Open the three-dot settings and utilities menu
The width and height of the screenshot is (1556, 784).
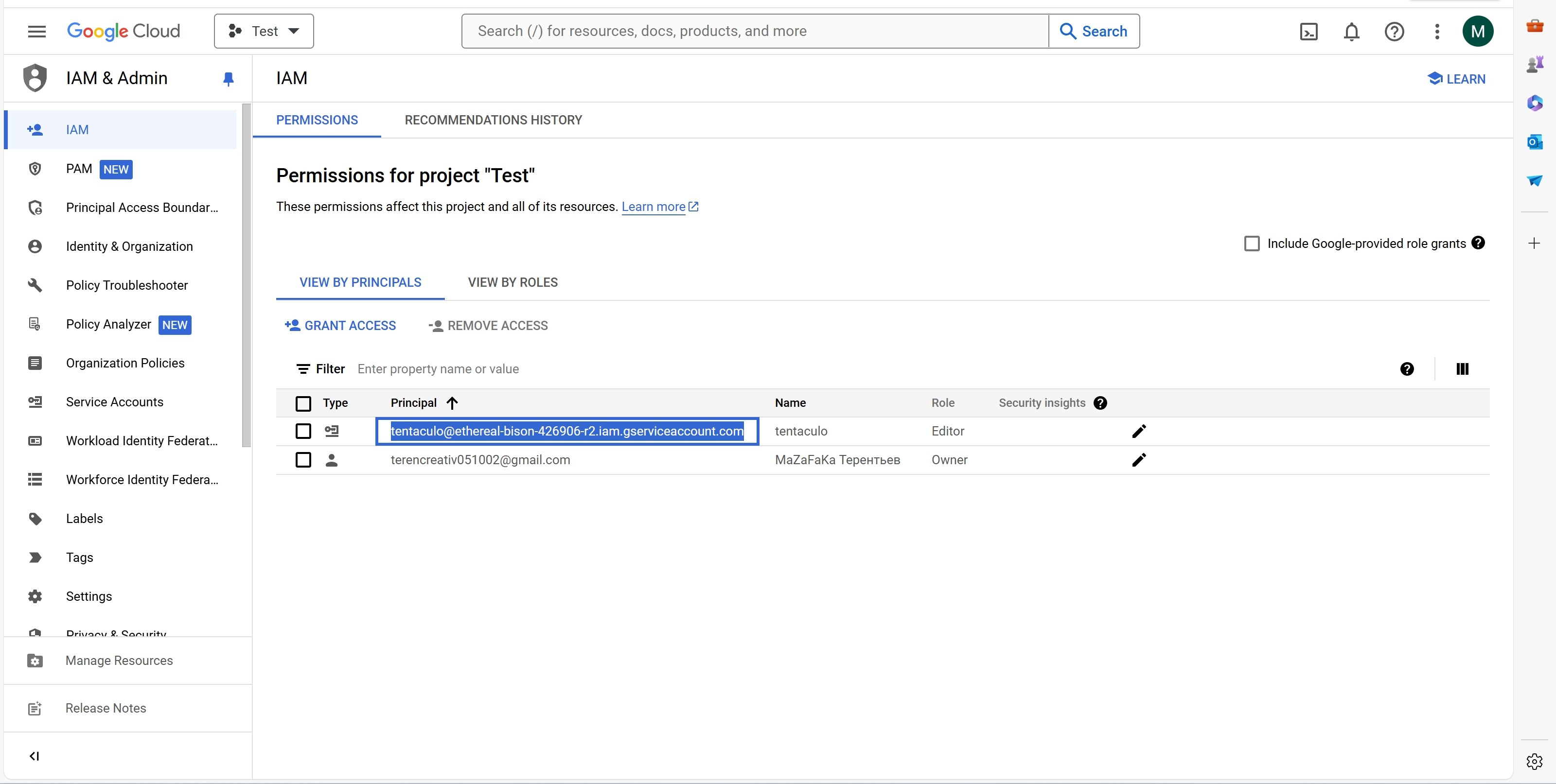coord(1437,32)
